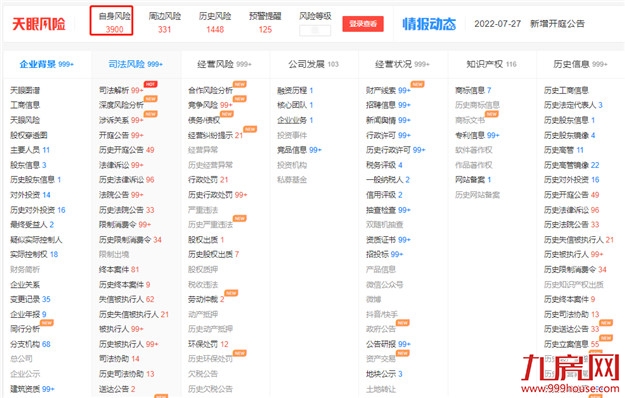
Task: Open 最终受益人 2
Action: [32, 225]
